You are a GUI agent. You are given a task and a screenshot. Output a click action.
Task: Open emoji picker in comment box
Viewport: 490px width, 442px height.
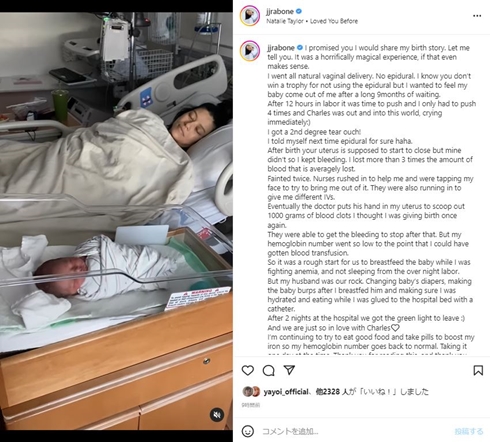[x=248, y=431]
